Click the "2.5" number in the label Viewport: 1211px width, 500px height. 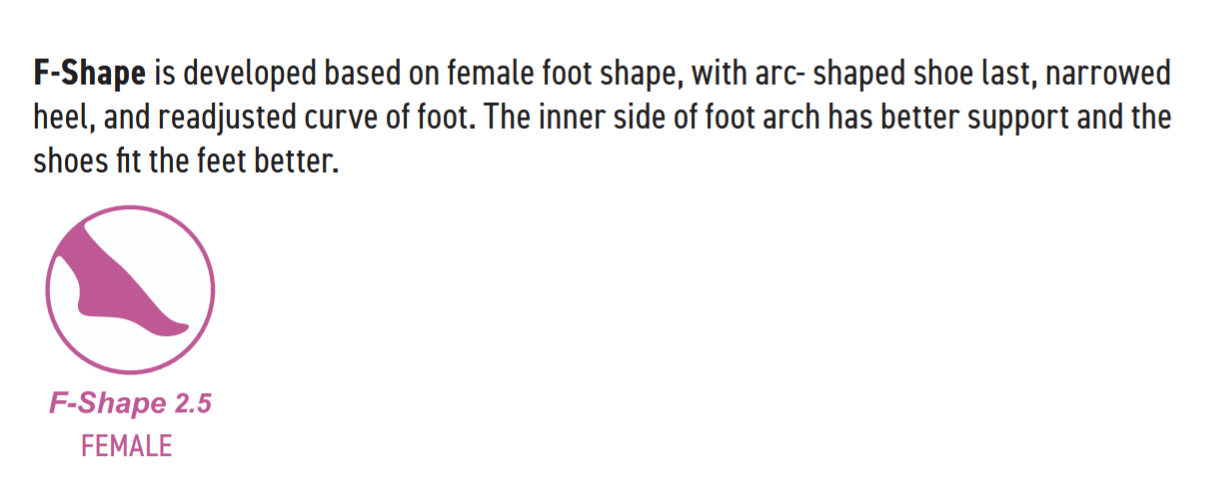[x=192, y=405]
